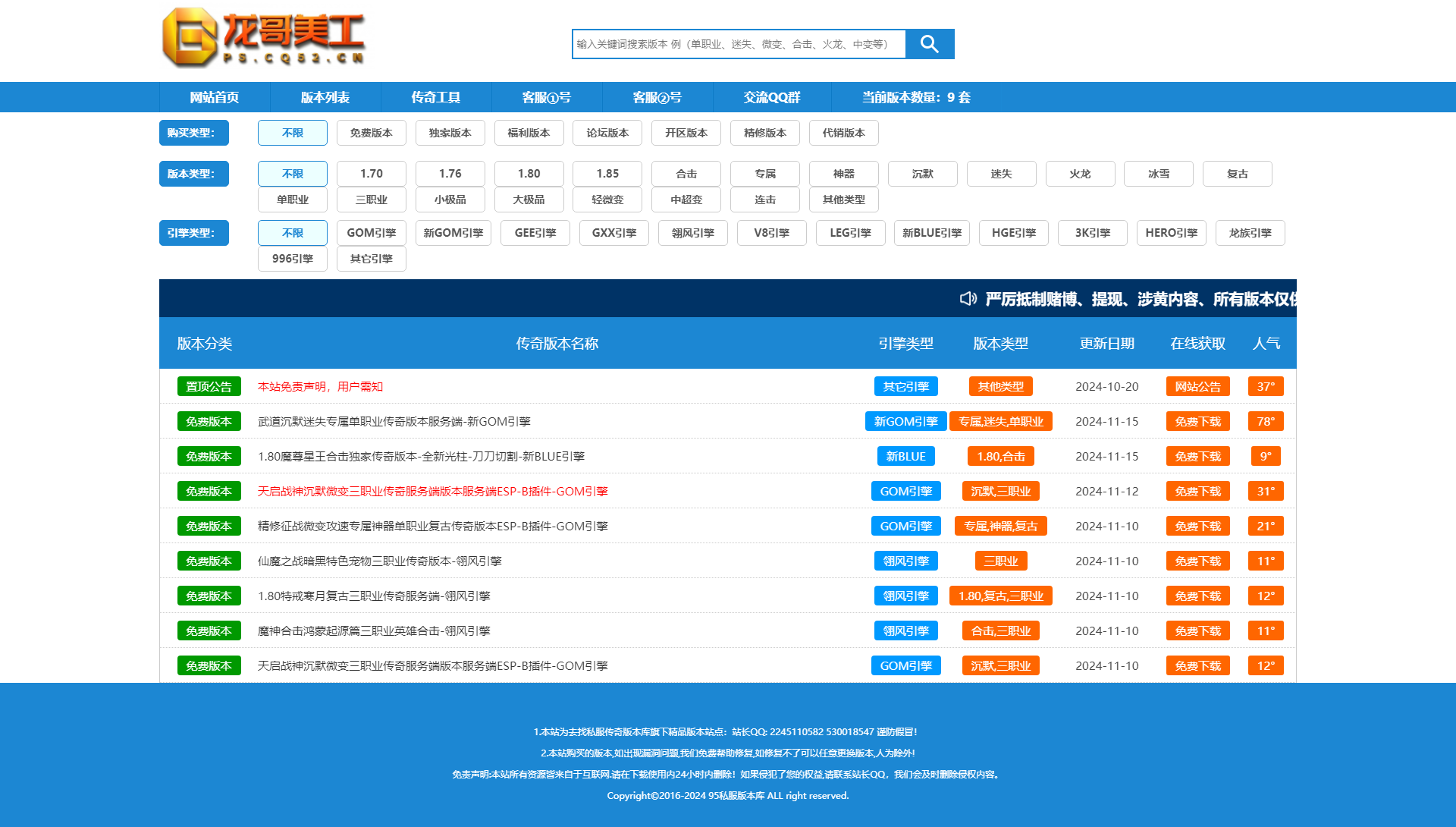This screenshot has height=827, width=1456.
Task: Select the 轻微变 version type filter
Action: tap(607, 200)
